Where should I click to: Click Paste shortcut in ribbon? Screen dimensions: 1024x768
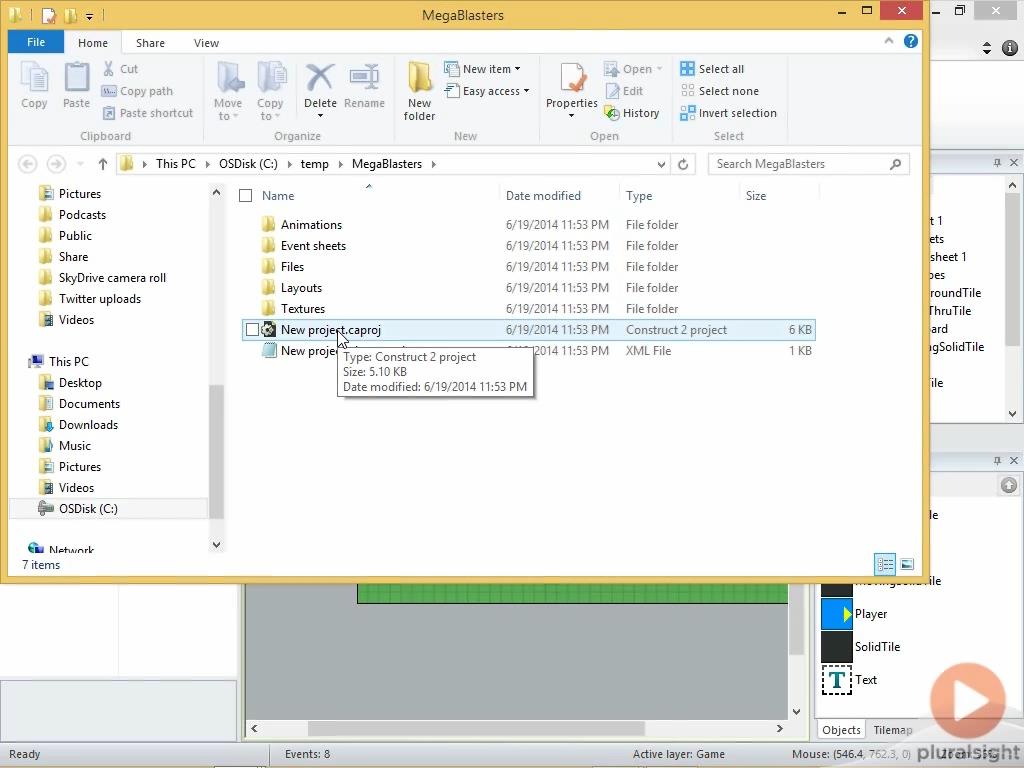(x=148, y=113)
